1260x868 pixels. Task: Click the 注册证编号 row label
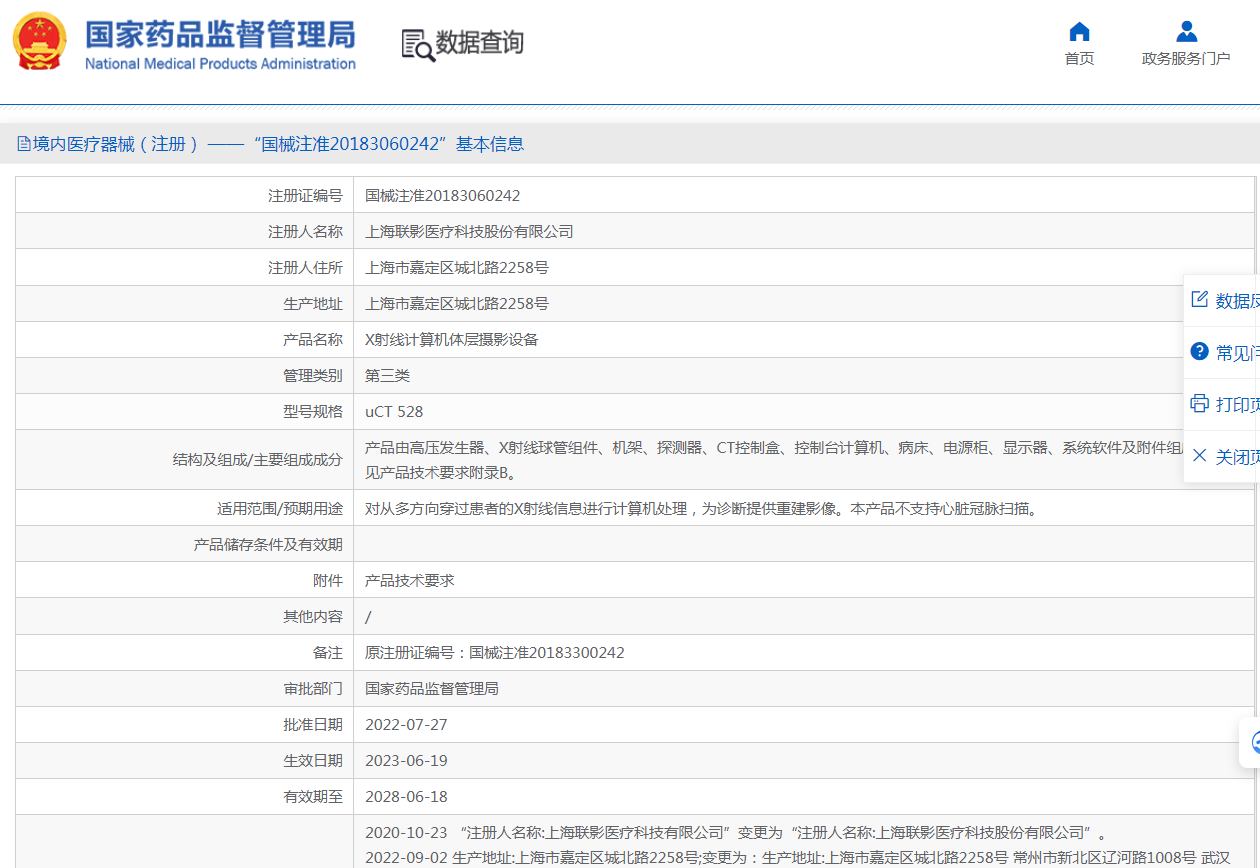tap(305, 196)
